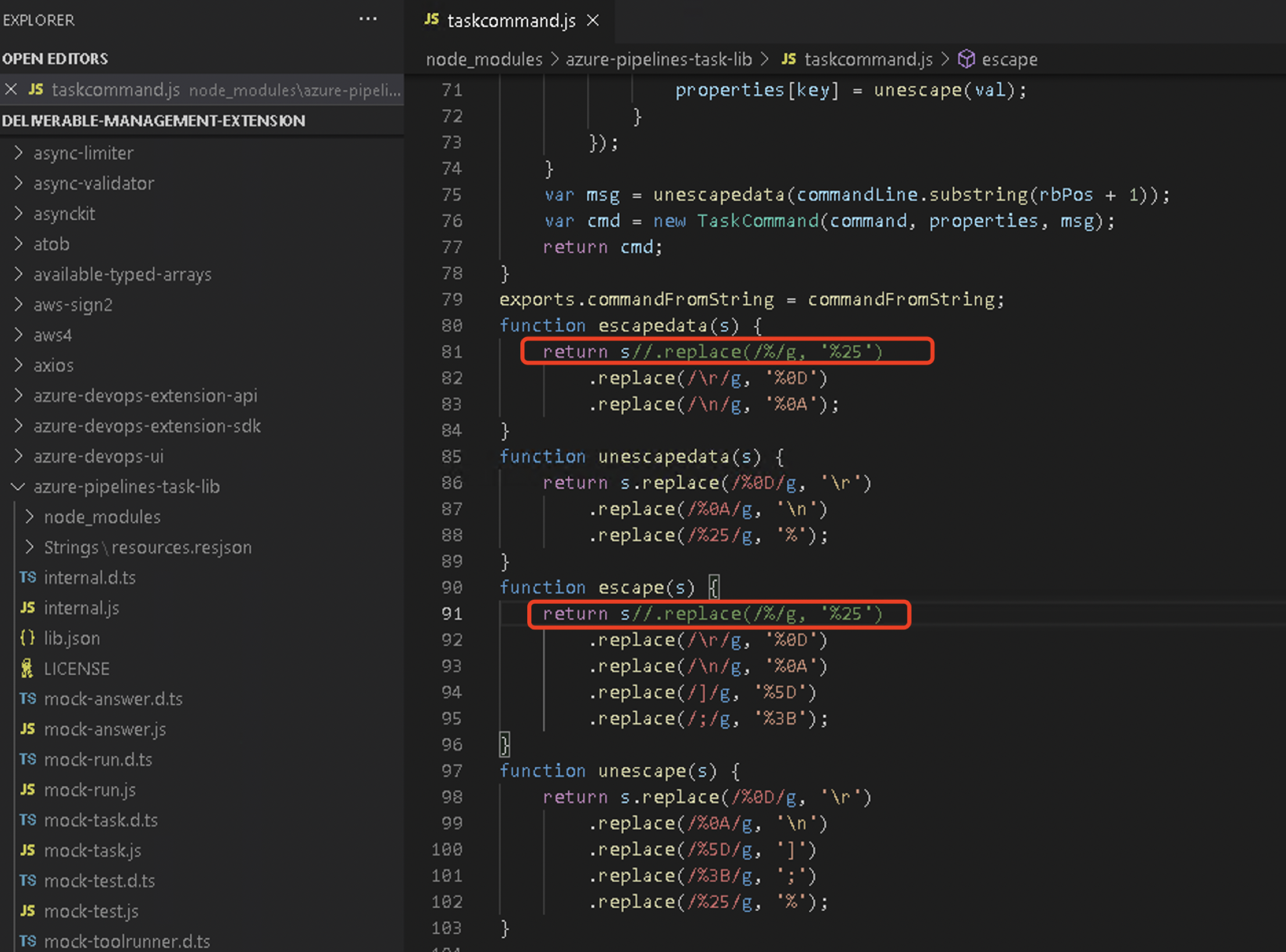Close the taskcommand.js editor tab
Viewport: 1286px width, 952px height.
[x=592, y=21]
